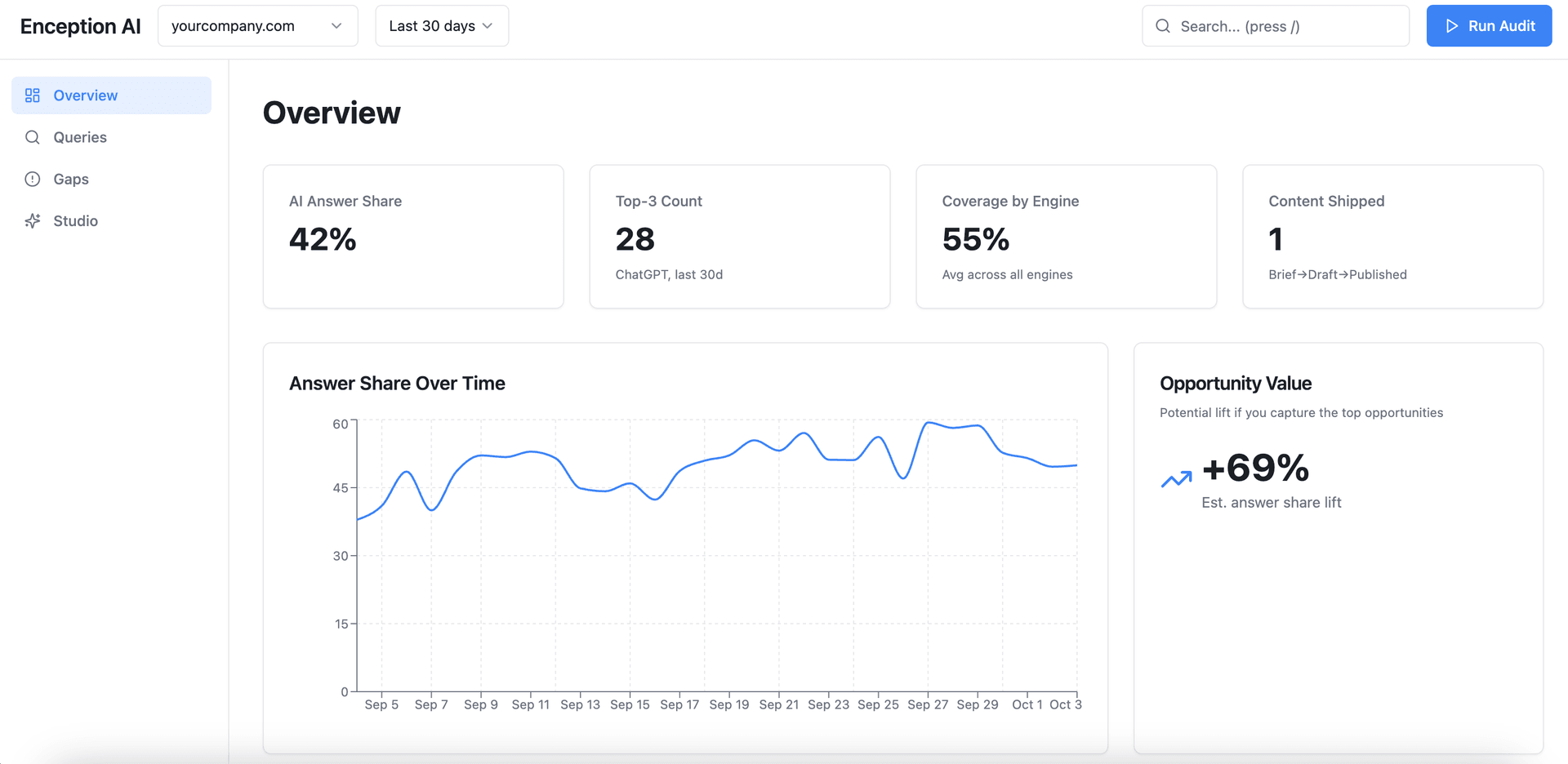Click the play icon on Run Audit
Image resolution: width=1568 pixels, height=764 pixels.
[1450, 25]
